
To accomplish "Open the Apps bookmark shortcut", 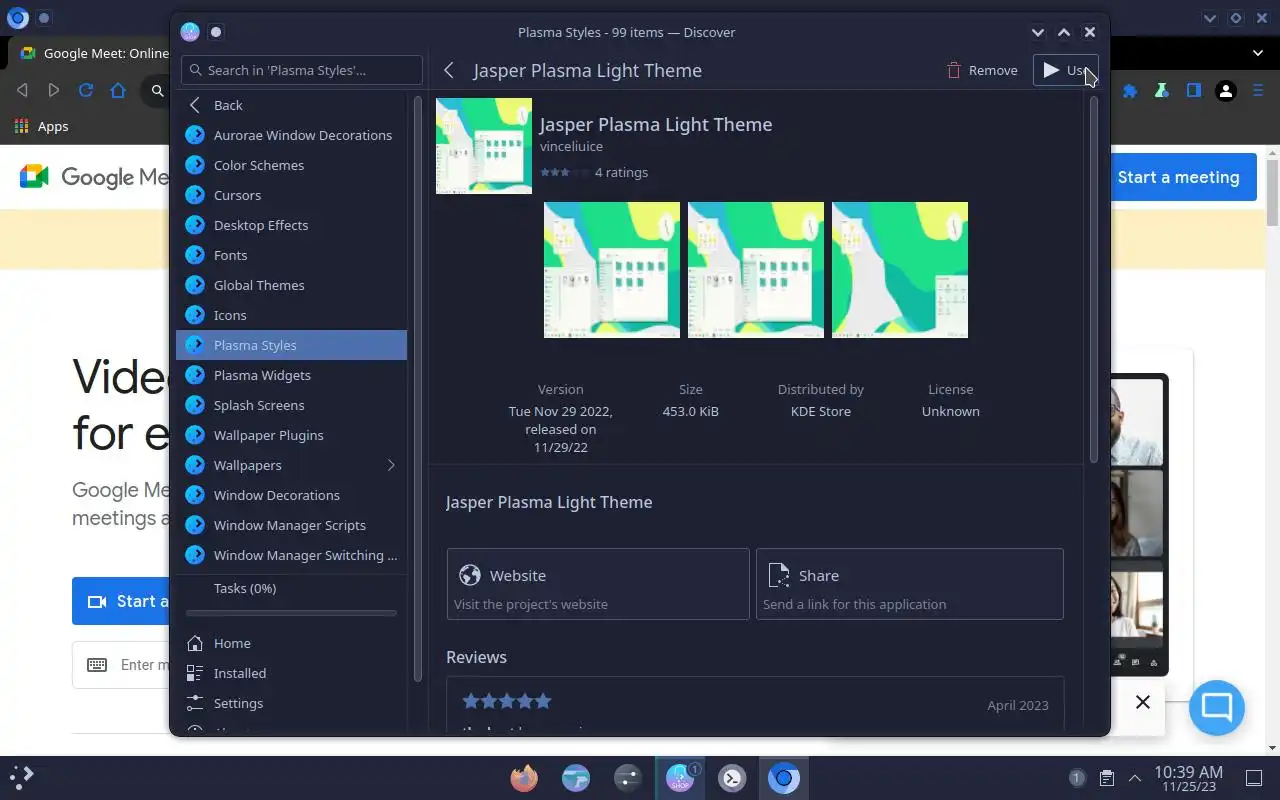I will [41, 126].
